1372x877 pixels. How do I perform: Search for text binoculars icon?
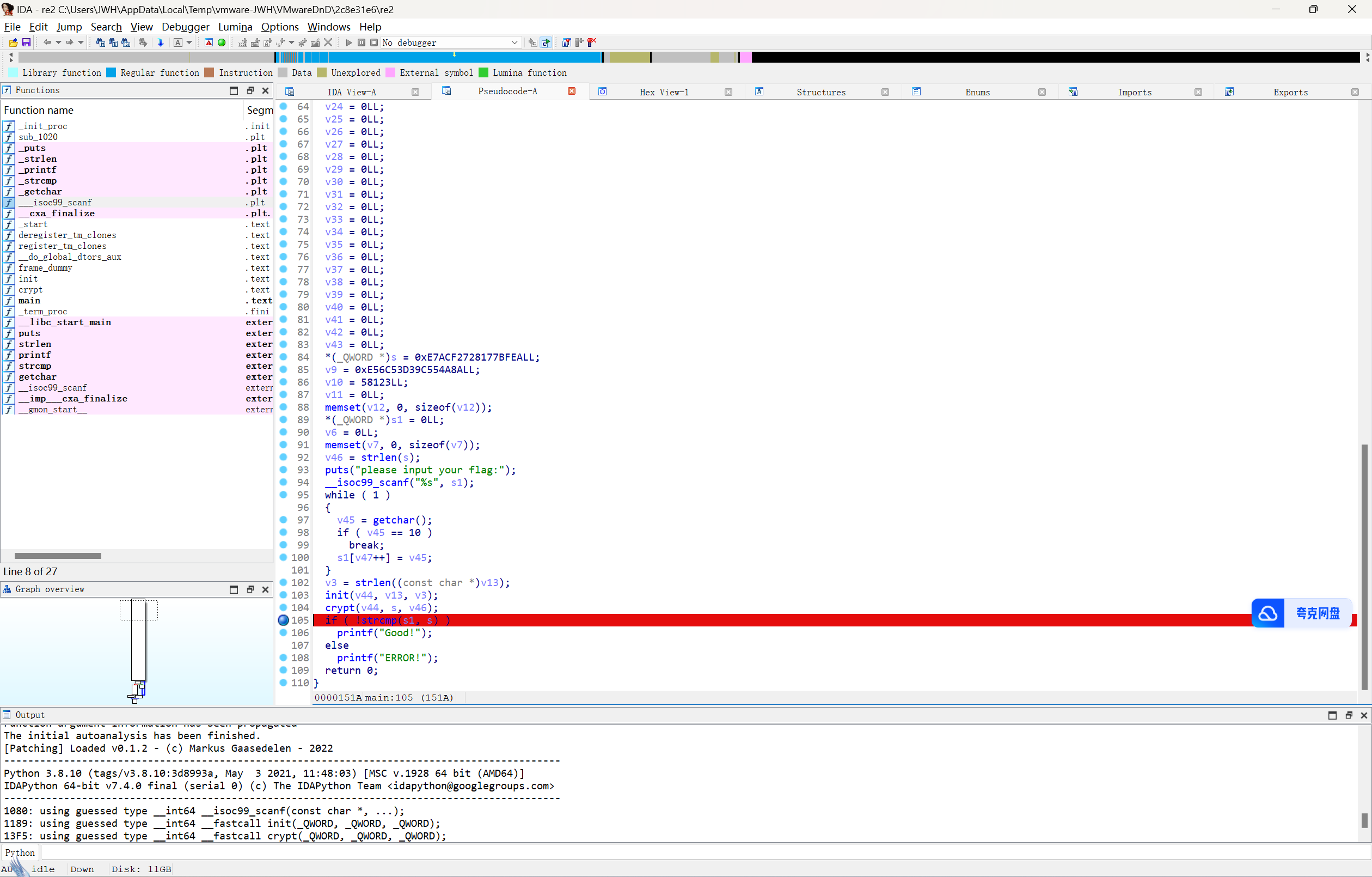(x=113, y=43)
